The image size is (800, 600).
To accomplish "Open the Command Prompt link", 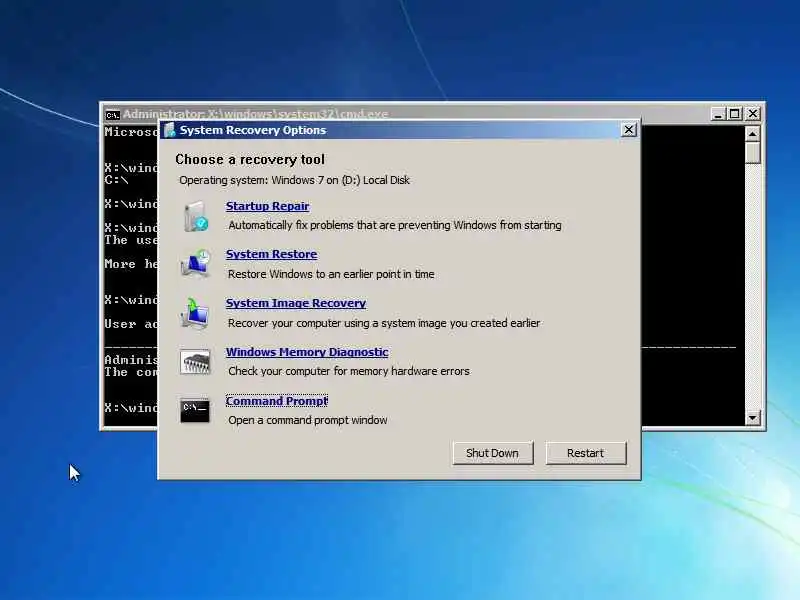I will click(277, 401).
